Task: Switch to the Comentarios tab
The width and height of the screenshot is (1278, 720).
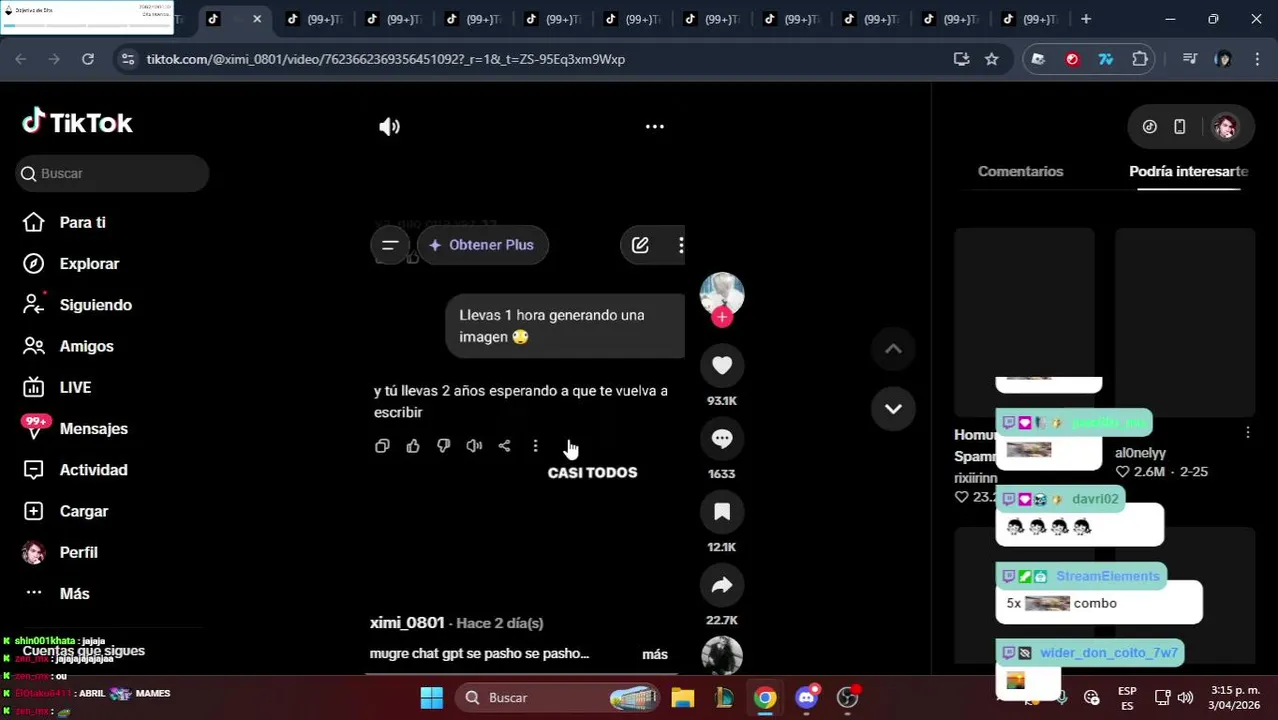Action: pos(1020,171)
